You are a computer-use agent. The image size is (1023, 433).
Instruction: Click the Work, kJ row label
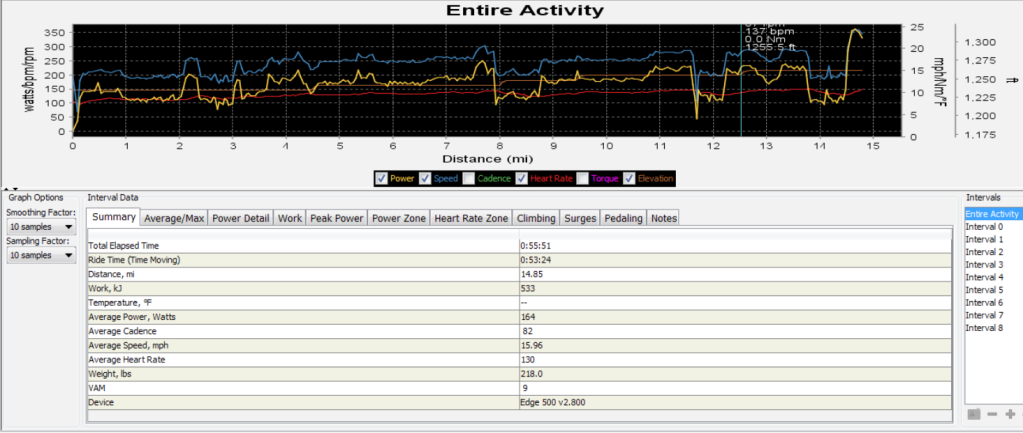pos(103,288)
